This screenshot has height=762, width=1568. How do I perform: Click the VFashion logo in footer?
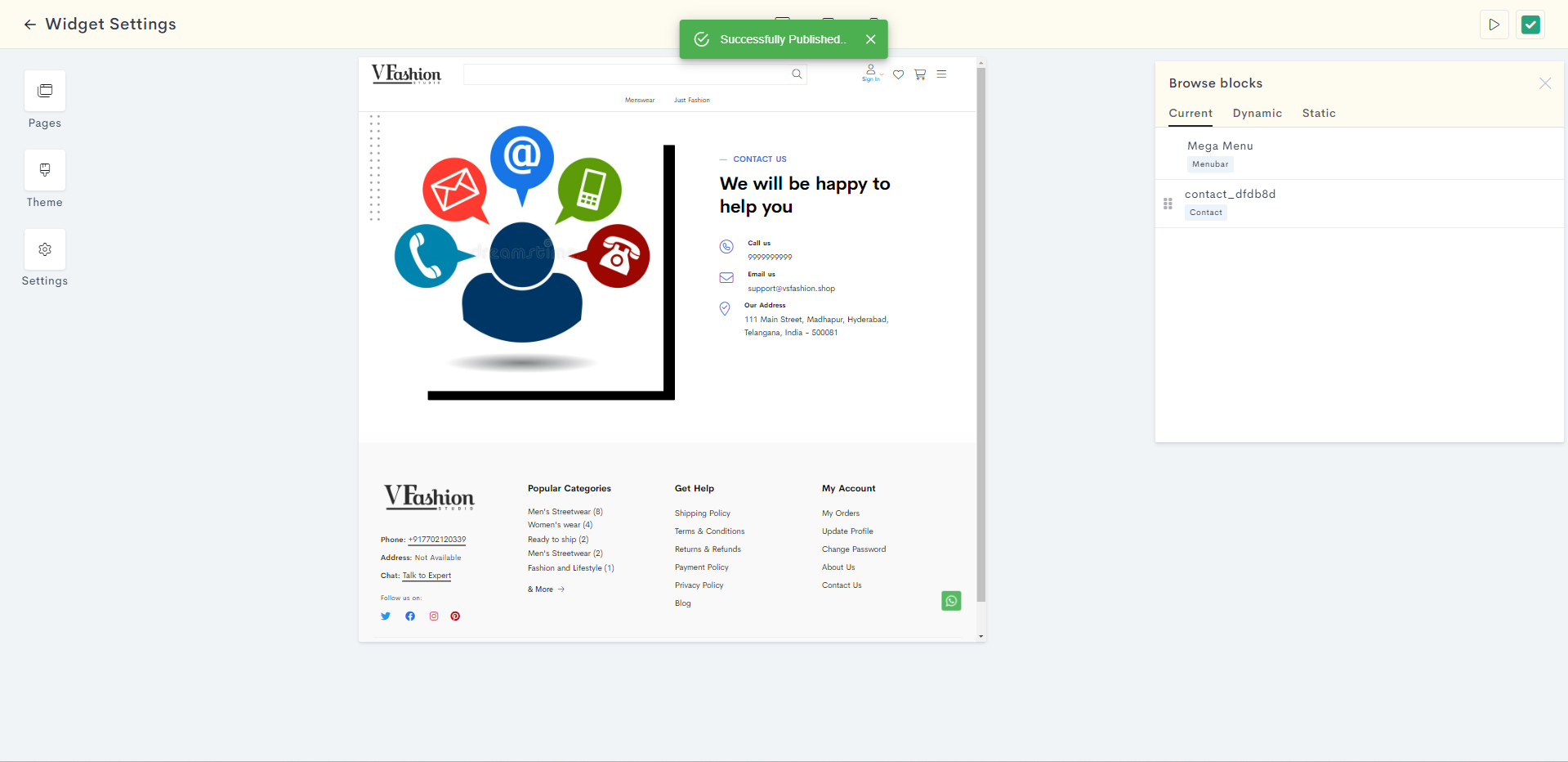(429, 497)
